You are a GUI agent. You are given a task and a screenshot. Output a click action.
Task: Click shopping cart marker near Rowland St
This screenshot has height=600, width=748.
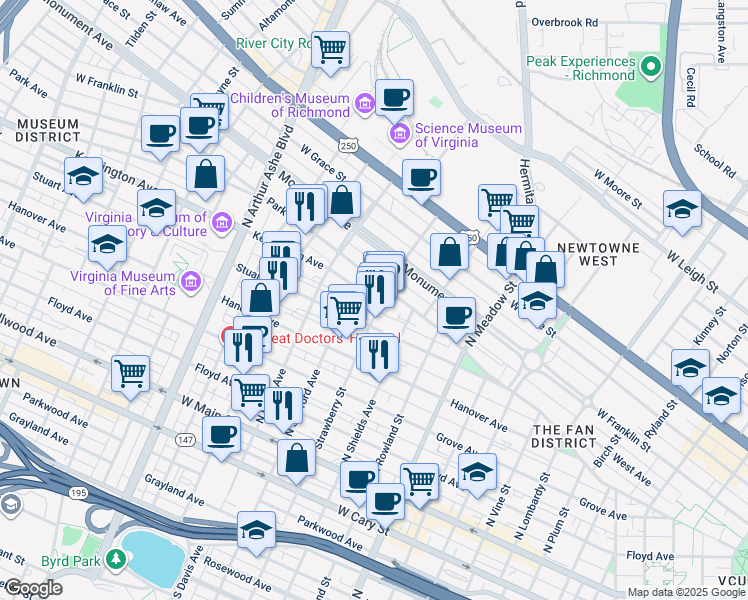pyautogui.click(x=420, y=483)
